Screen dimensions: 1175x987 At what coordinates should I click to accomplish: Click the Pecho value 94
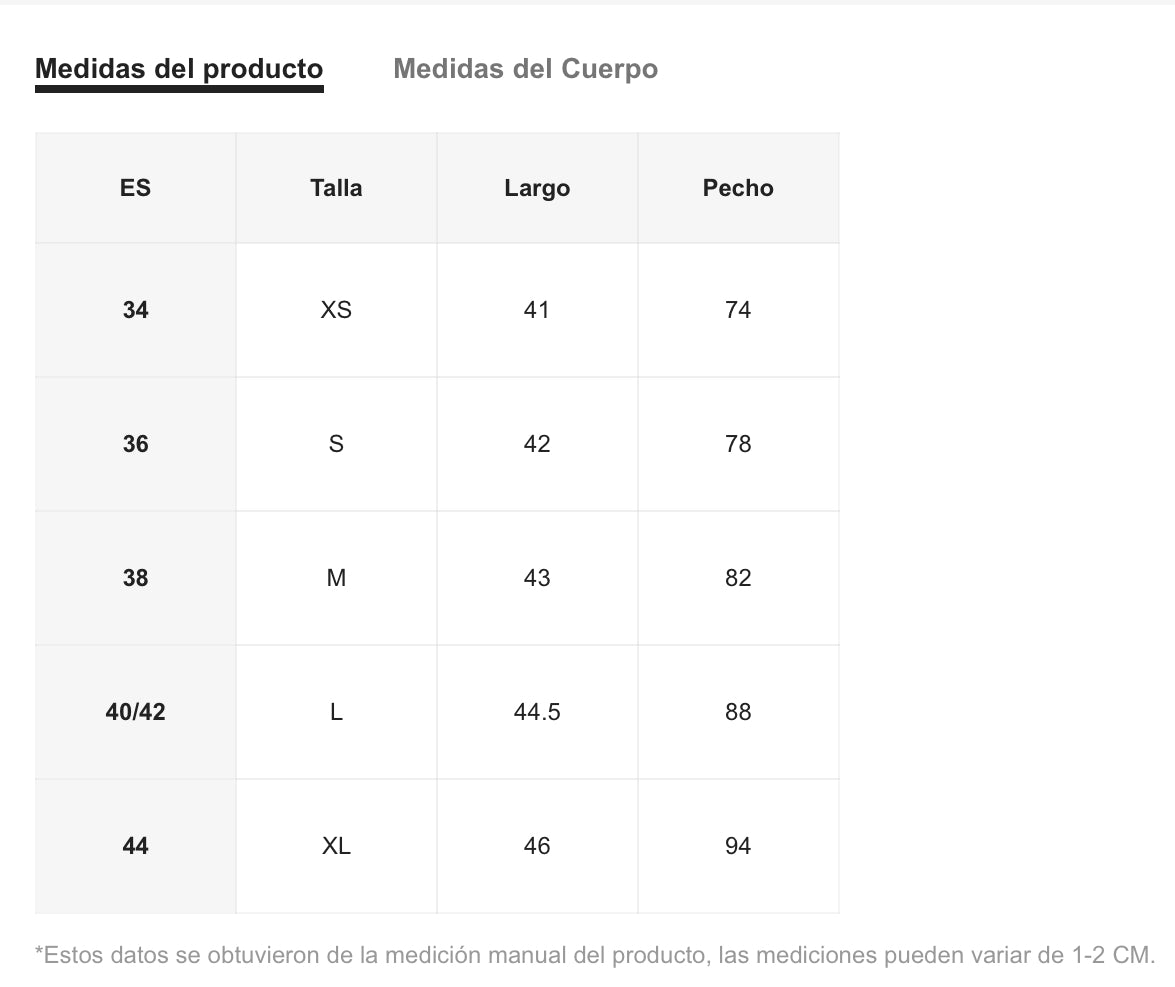(x=738, y=846)
